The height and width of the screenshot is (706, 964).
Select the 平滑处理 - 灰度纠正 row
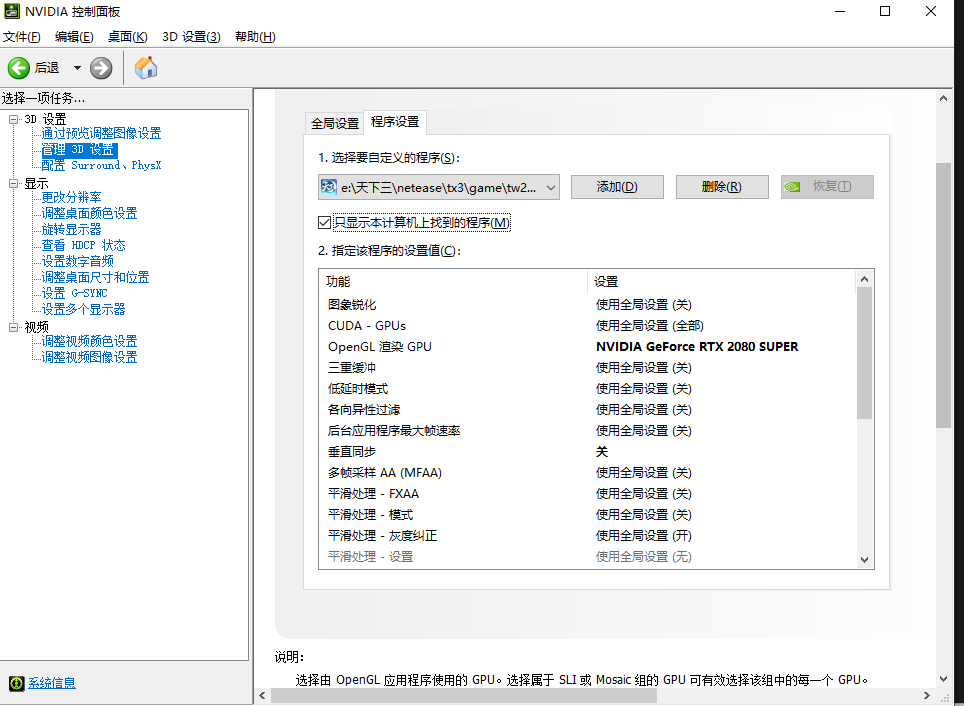point(587,535)
